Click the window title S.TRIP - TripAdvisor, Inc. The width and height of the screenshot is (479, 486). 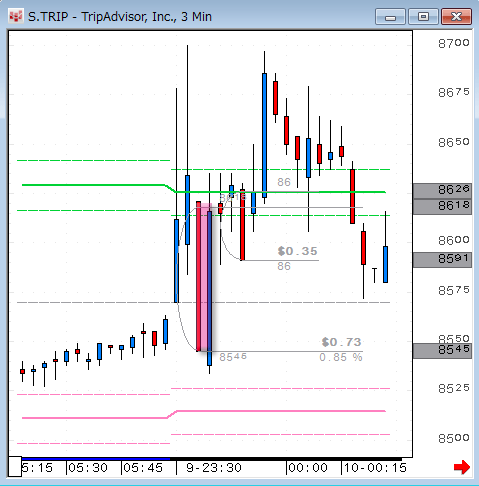click(120, 17)
